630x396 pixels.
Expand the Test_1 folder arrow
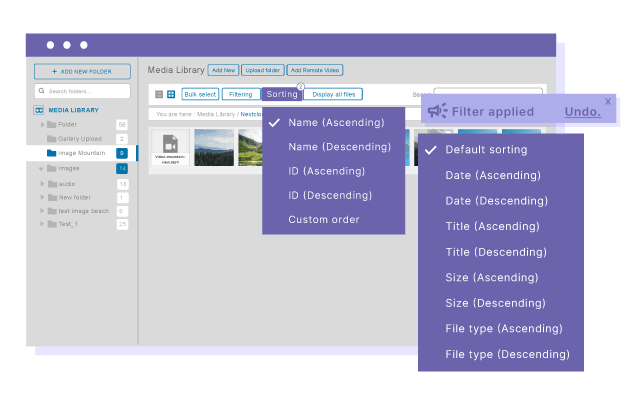[42, 224]
